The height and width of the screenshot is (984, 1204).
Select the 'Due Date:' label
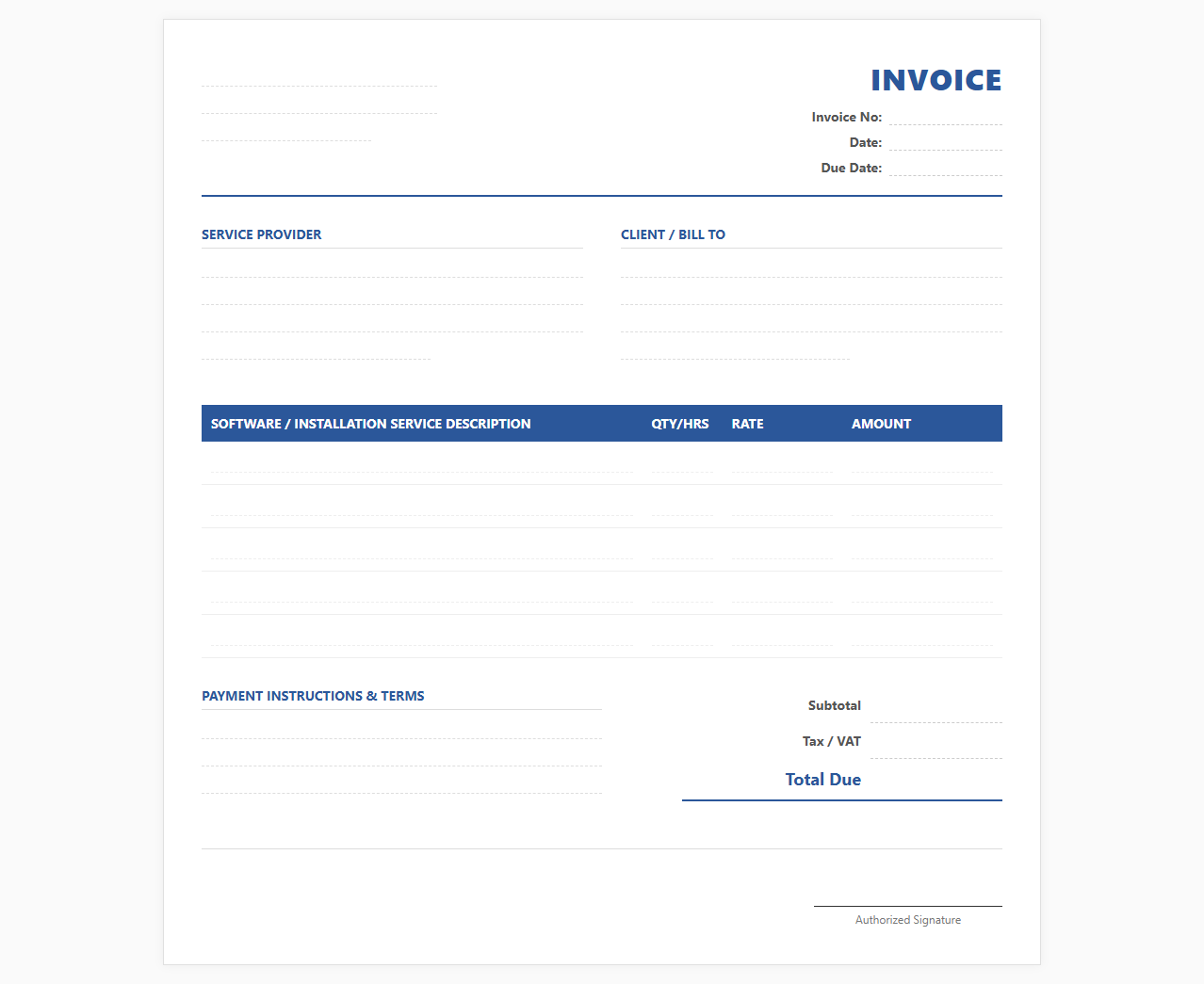click(x=852, y=168)
